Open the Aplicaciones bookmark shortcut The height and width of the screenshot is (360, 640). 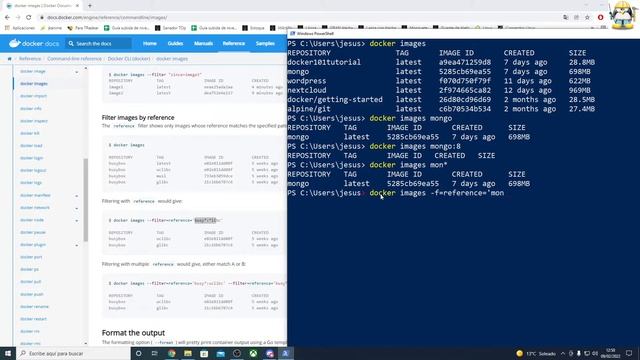[20, 28]
